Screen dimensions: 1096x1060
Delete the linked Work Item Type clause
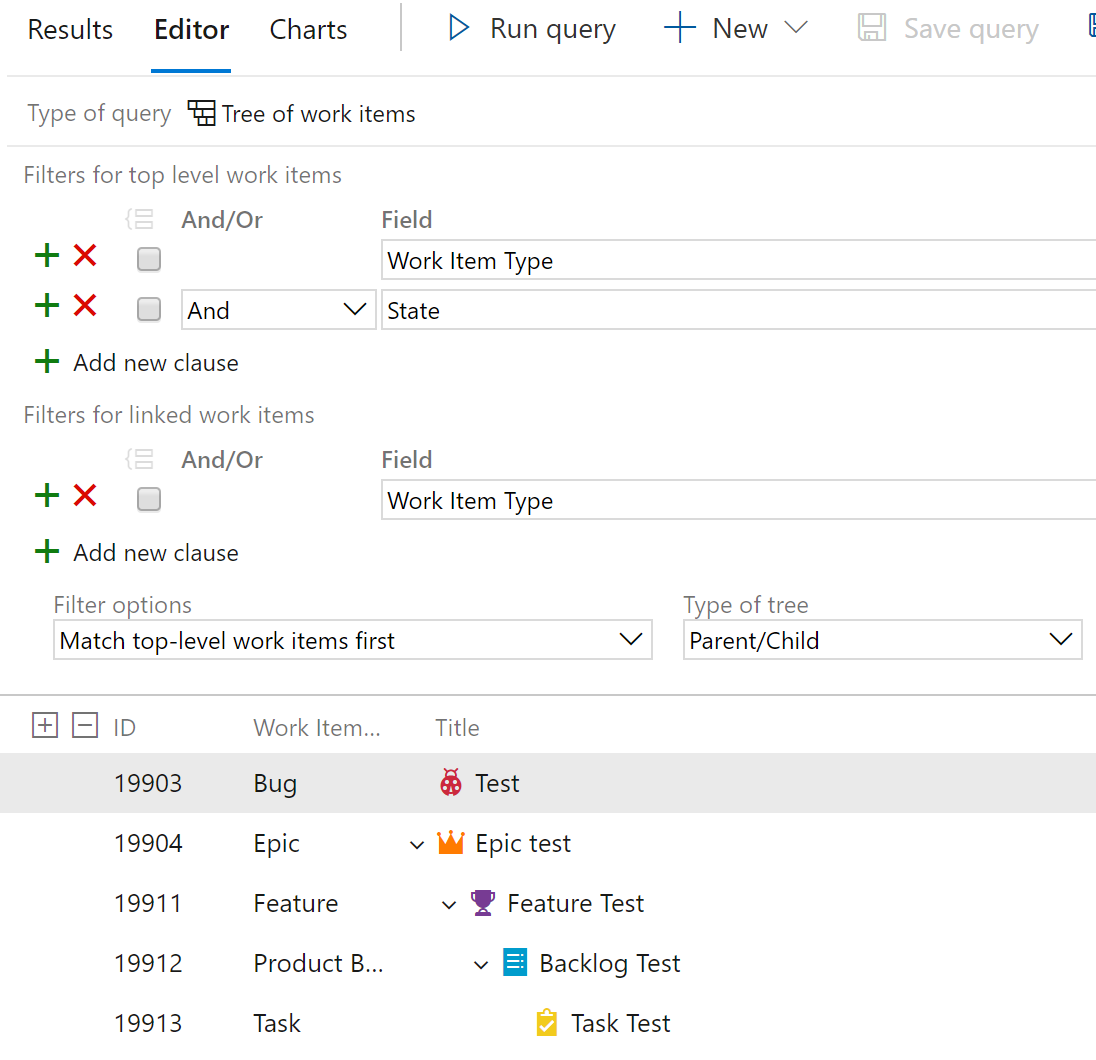[85, 496]
